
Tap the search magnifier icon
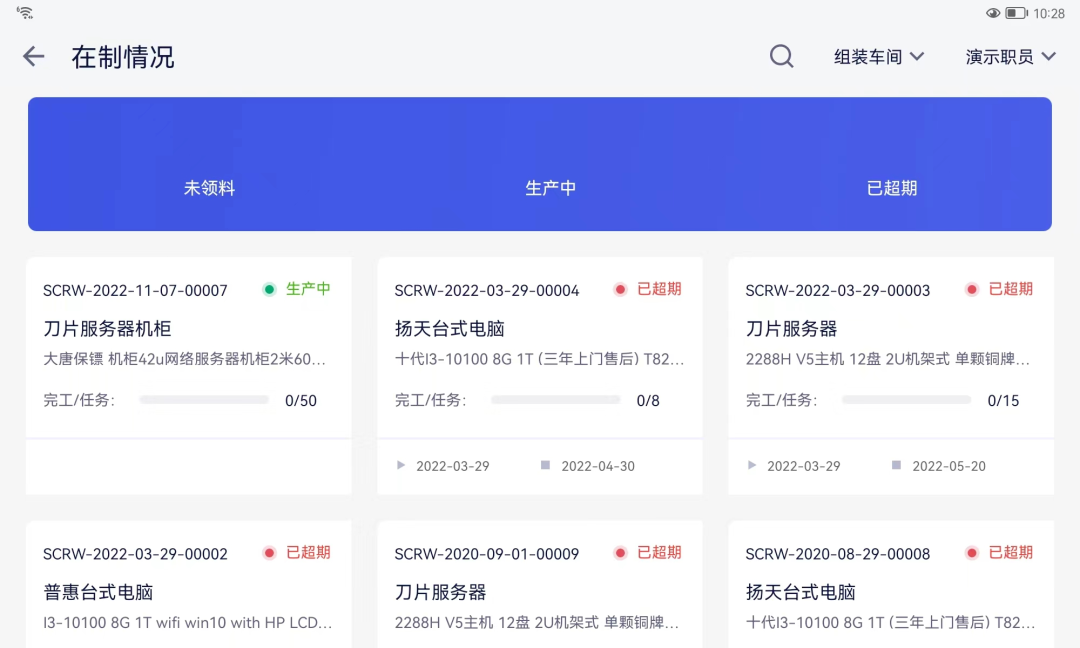[x=781, y=56]
